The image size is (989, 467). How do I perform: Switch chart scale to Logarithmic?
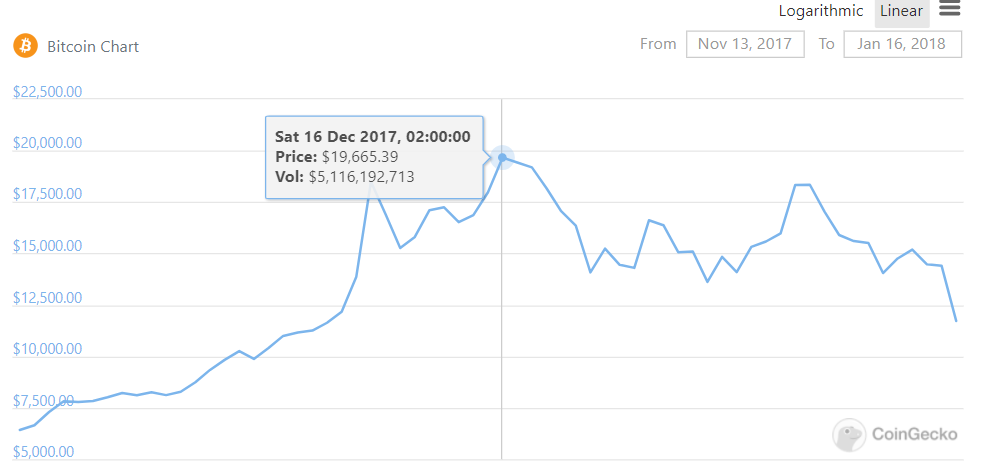(821, 11)
